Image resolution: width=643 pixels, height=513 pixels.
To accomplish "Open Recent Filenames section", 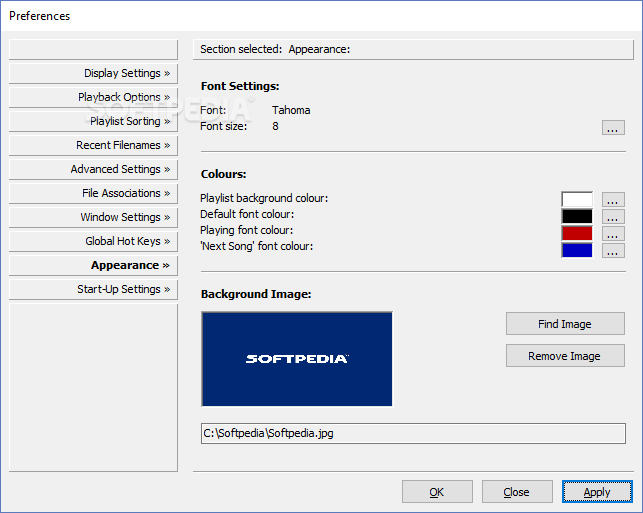I will 93,145.
